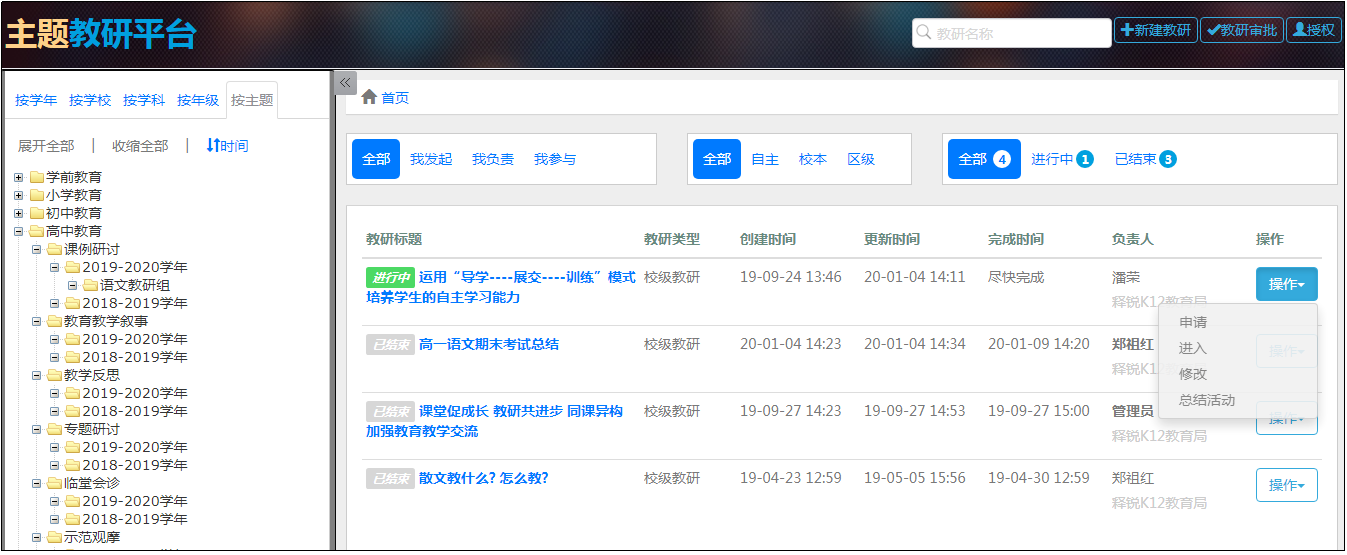The image size is (1347, 555).
Task: Collapse the 高中教育 tree node
Action: pyautogui.click(x=18, y=231)
